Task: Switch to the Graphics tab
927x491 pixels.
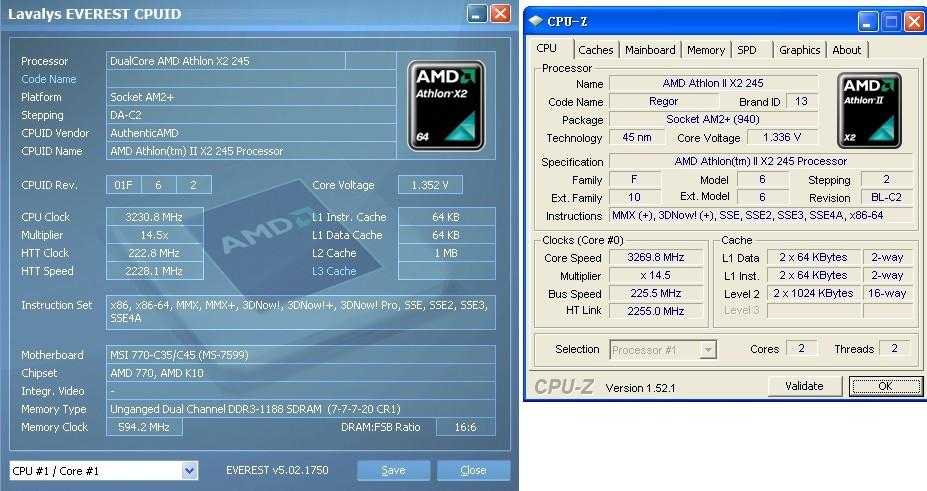Action: pos(799,50)
